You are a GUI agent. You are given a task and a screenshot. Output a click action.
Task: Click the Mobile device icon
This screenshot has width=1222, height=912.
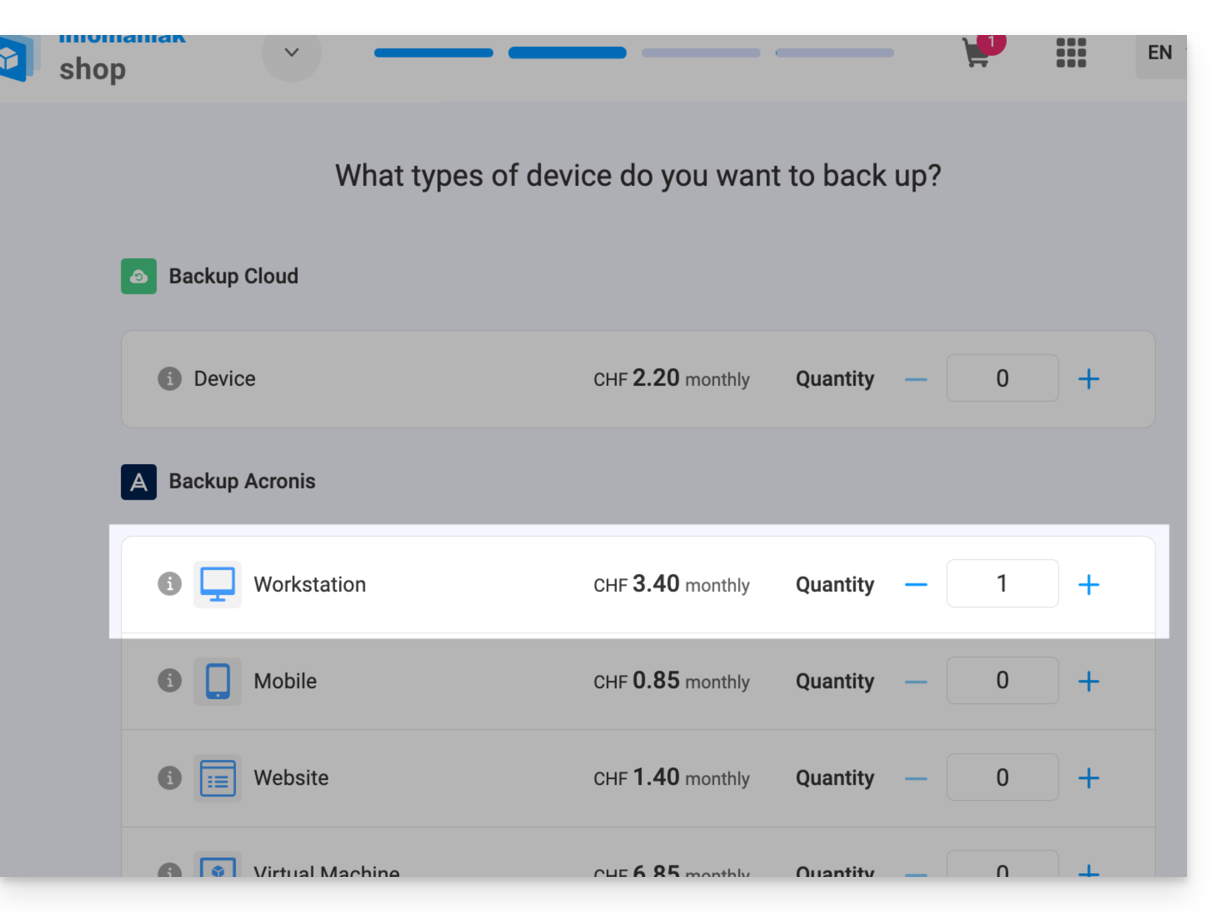click(217, 681)
